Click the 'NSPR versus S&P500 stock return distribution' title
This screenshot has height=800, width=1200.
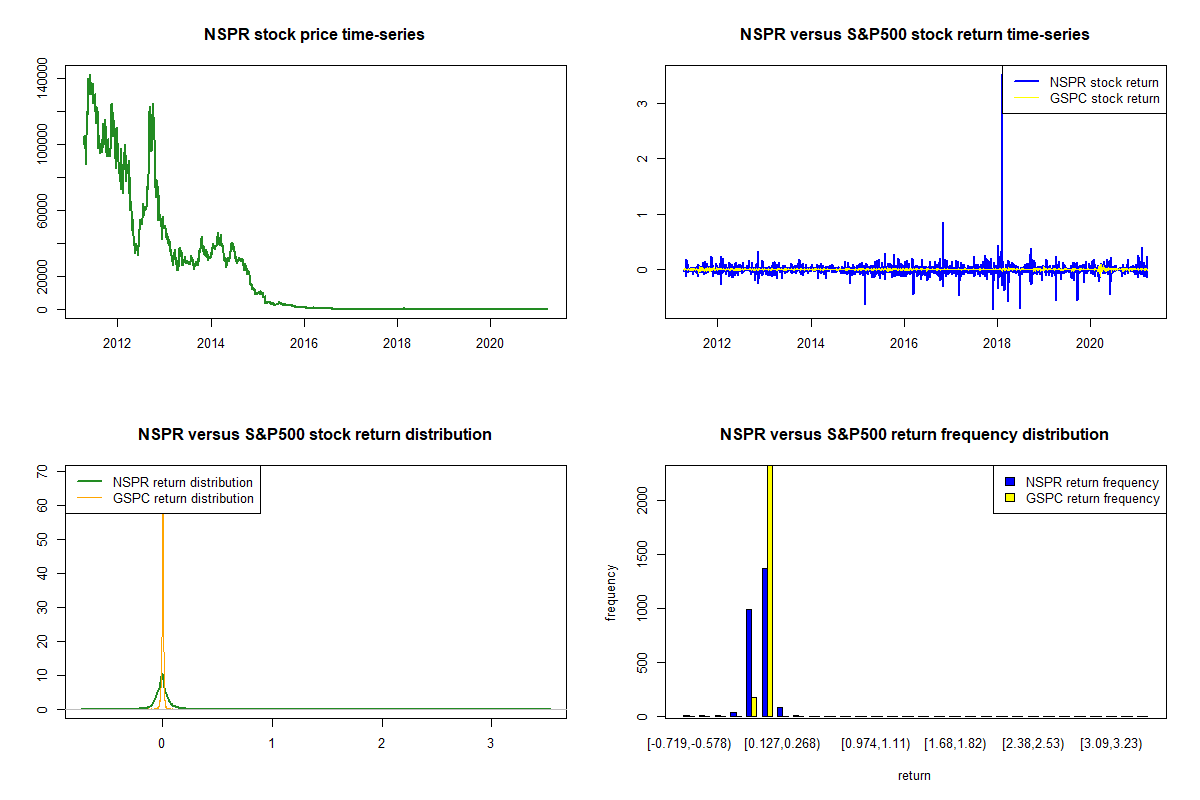[x=314, y=435]
